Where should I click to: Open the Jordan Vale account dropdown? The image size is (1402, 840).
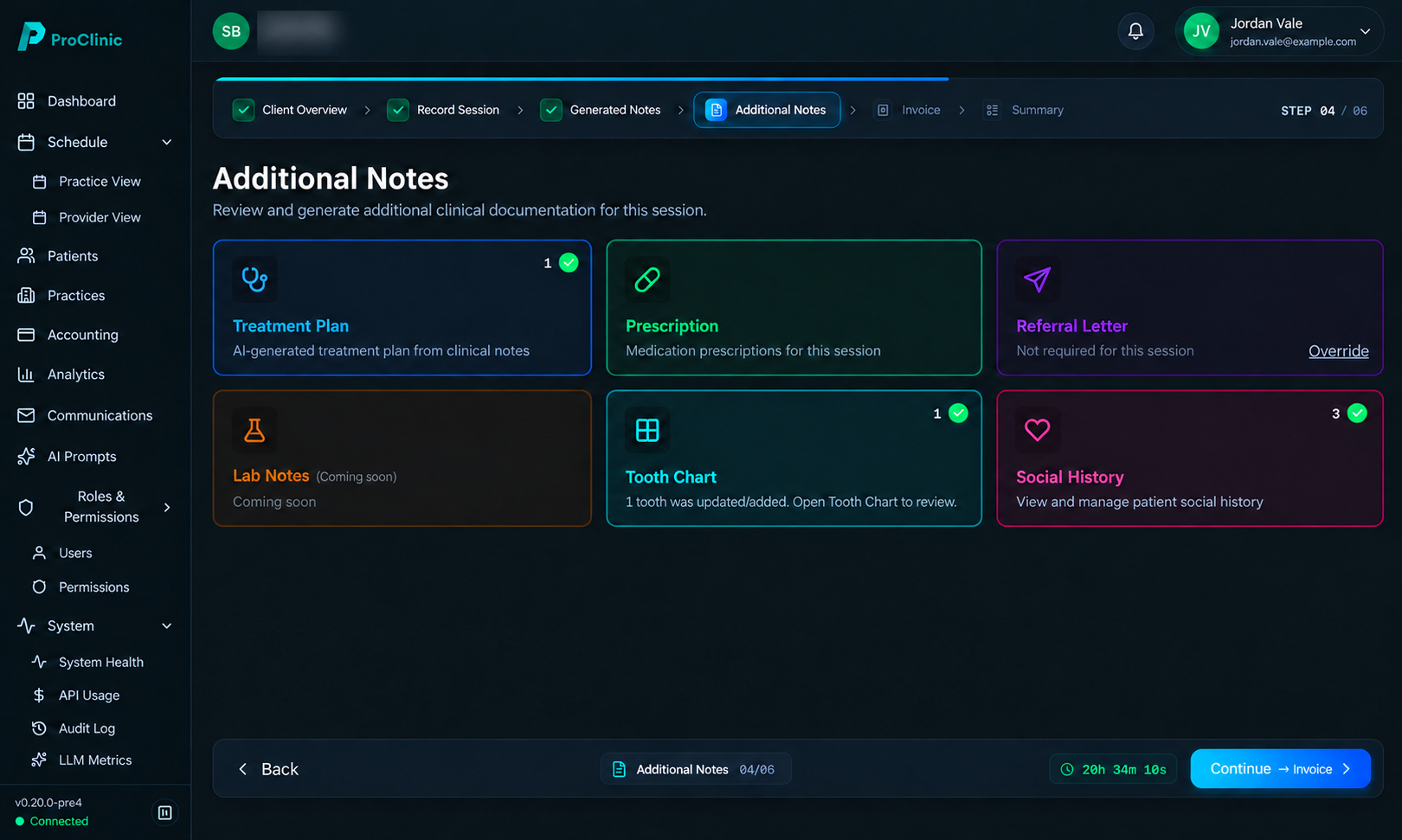(1279, 32)
